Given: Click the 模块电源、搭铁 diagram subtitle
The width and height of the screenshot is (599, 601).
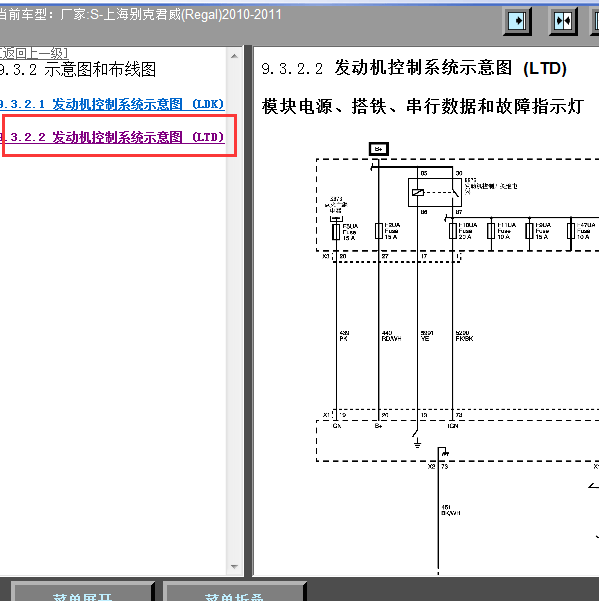Looking at the screenshot, I should [x=423, y=106].
